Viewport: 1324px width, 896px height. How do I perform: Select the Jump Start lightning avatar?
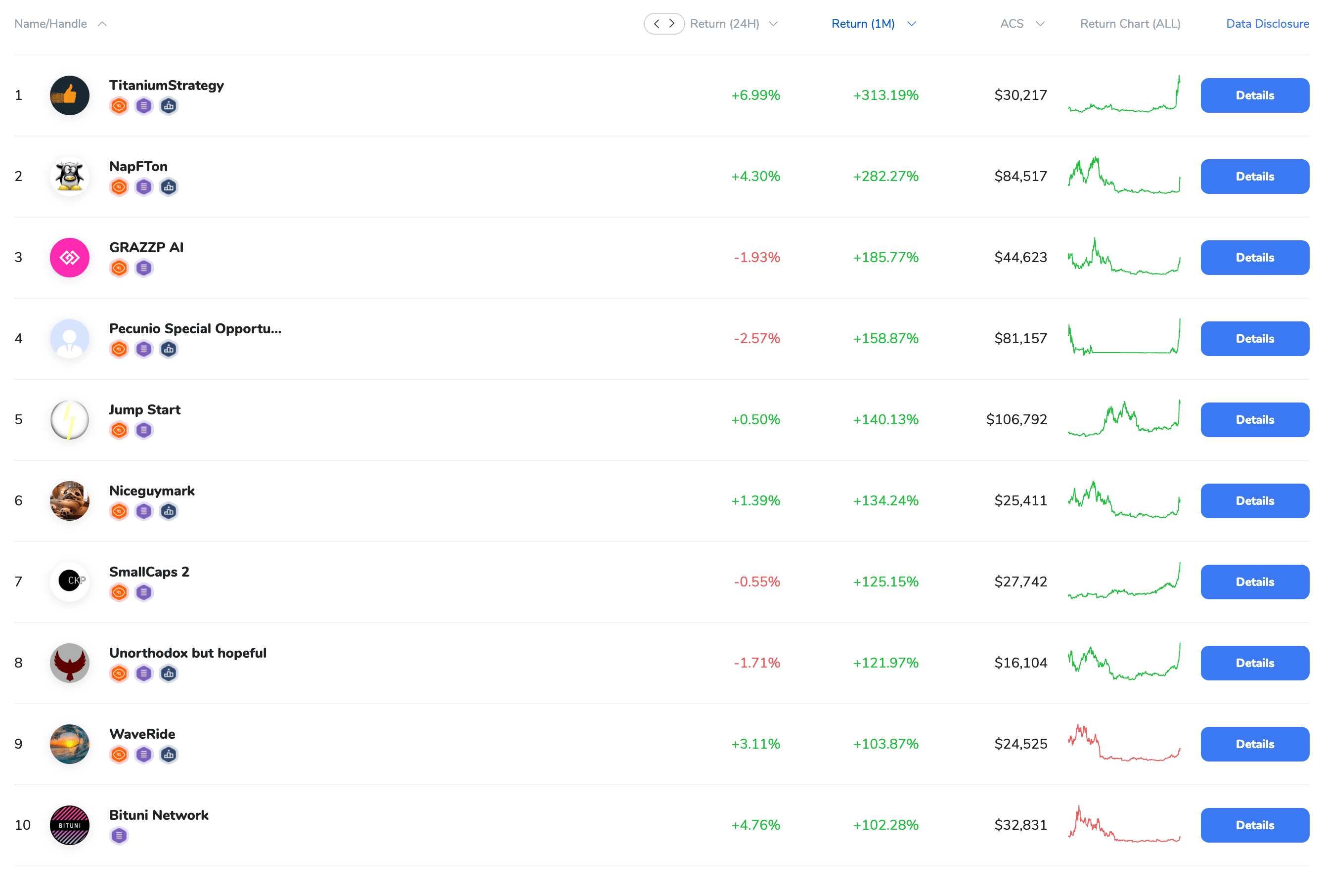pyautogui.click(x=69, y=419)
